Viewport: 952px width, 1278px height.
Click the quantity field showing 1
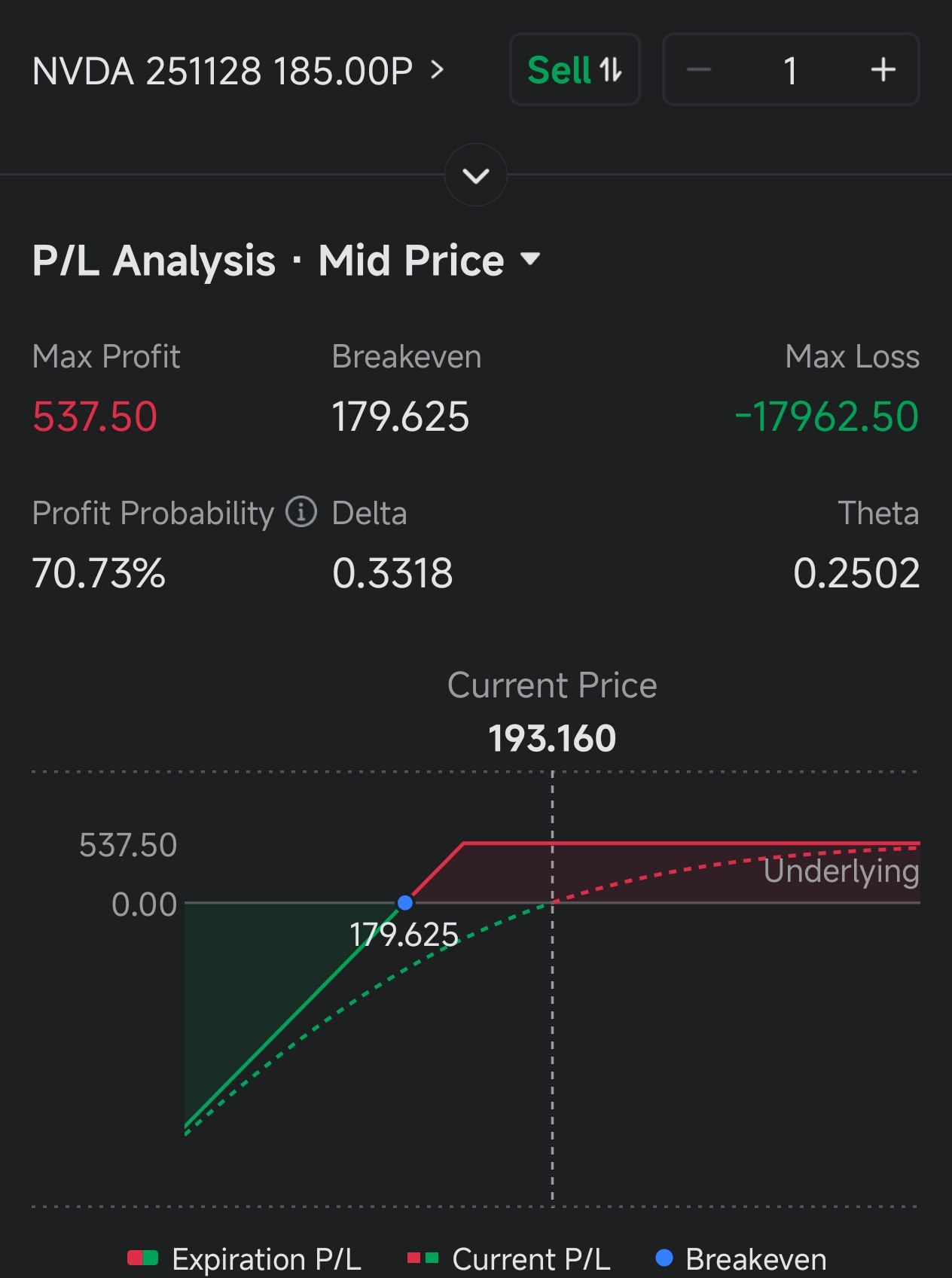tap(789, 71)
